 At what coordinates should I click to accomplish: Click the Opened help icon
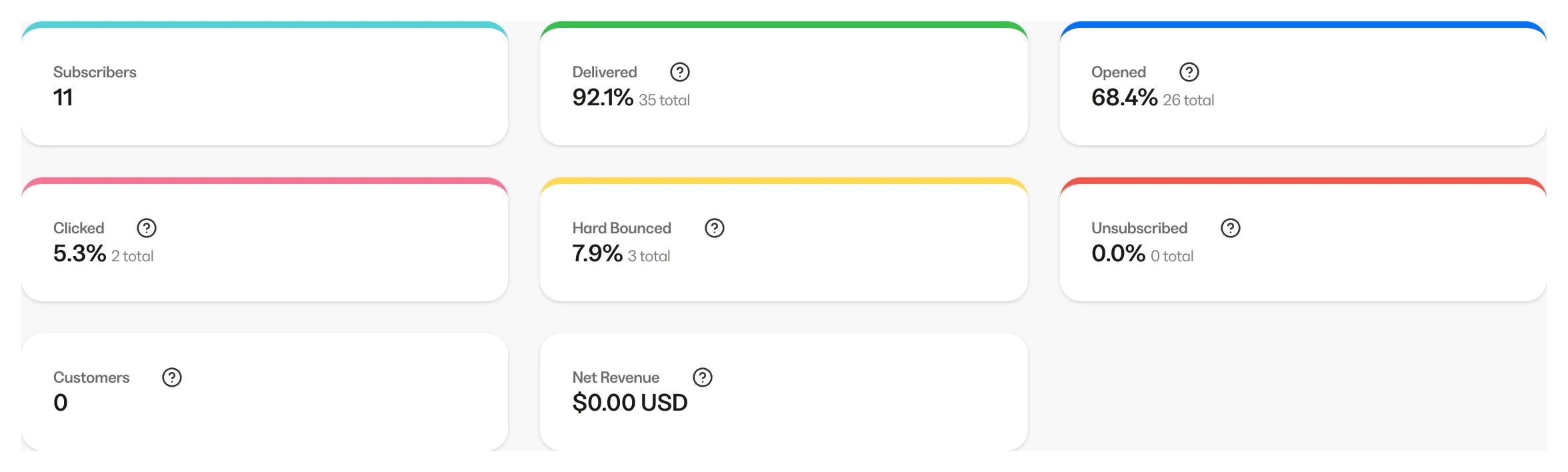coord(1189,72)
